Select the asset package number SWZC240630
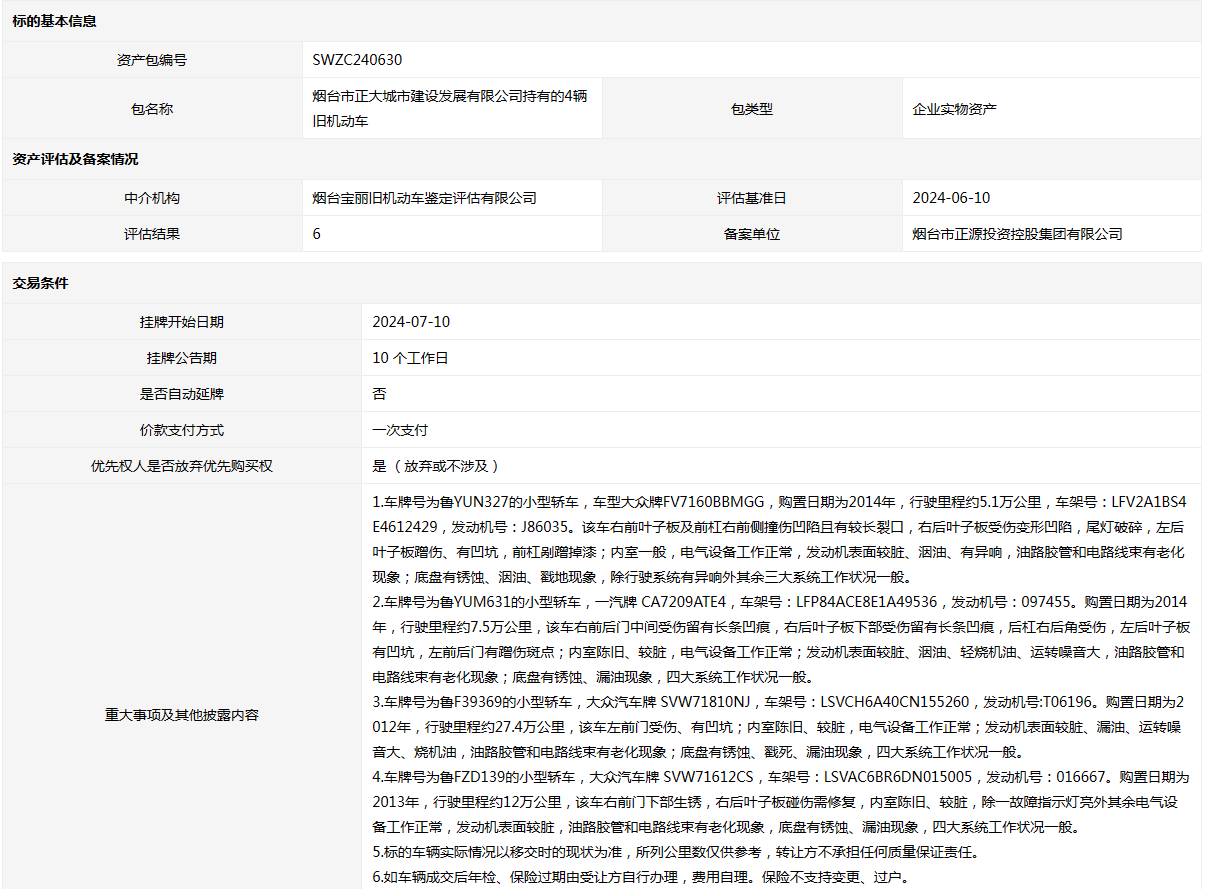 (x=357, y=60)
